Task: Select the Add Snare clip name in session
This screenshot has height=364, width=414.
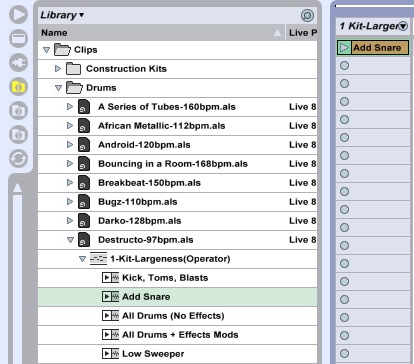Action: (377, 48)
